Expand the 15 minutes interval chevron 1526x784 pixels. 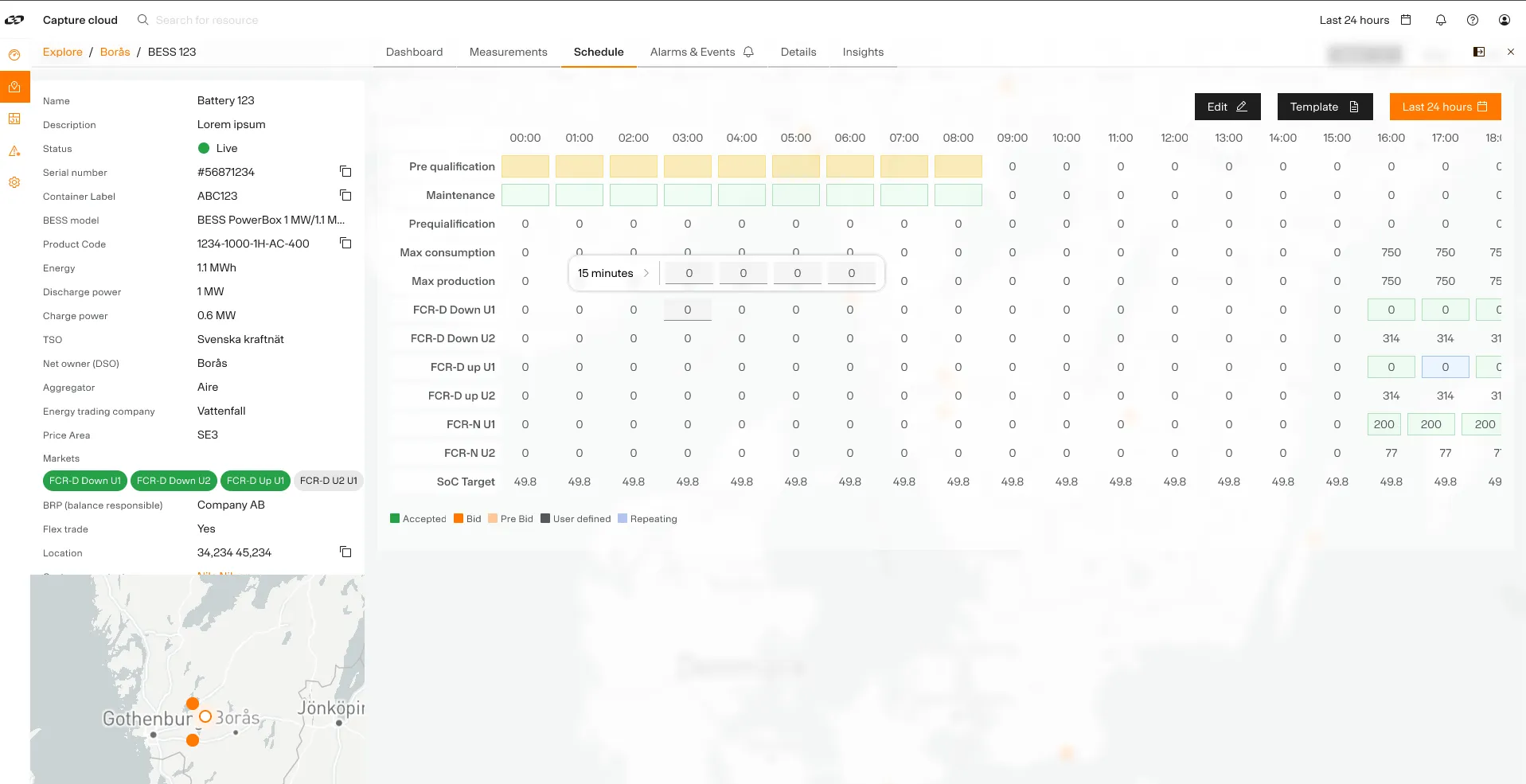pos(646,273)
